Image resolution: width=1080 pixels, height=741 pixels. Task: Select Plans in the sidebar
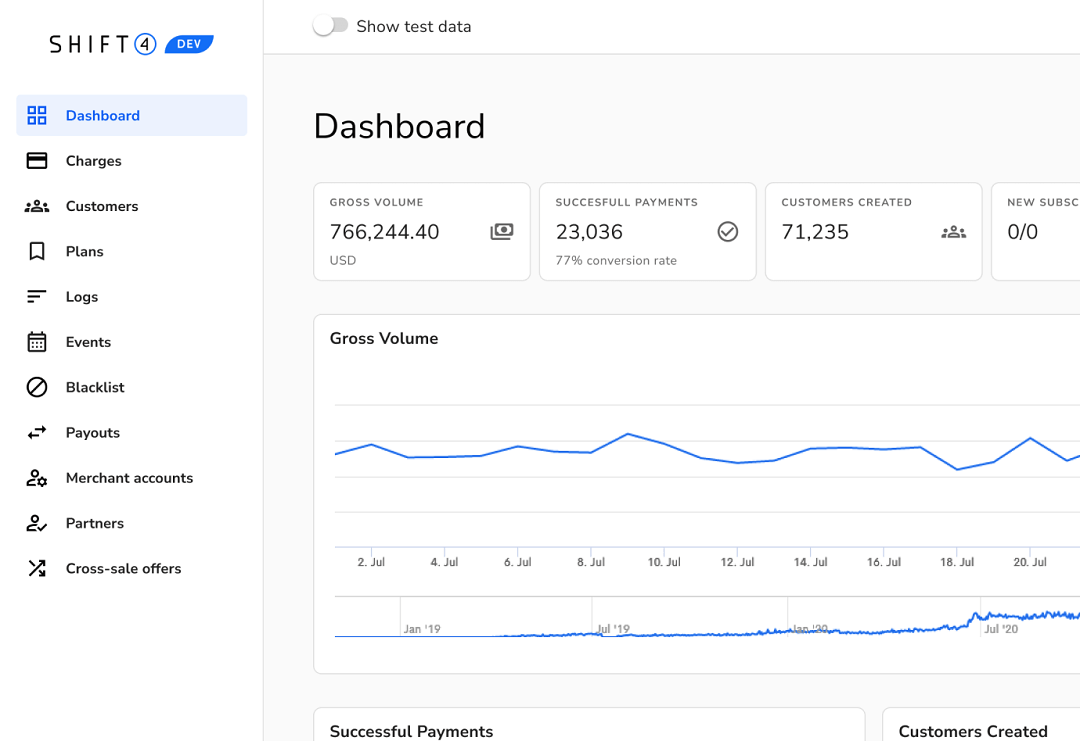tap(132, 251)
